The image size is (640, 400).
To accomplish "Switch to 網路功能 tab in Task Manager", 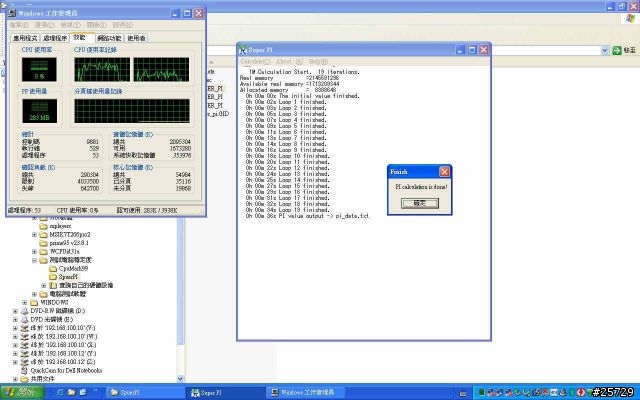I will click(x=109, y=38).
